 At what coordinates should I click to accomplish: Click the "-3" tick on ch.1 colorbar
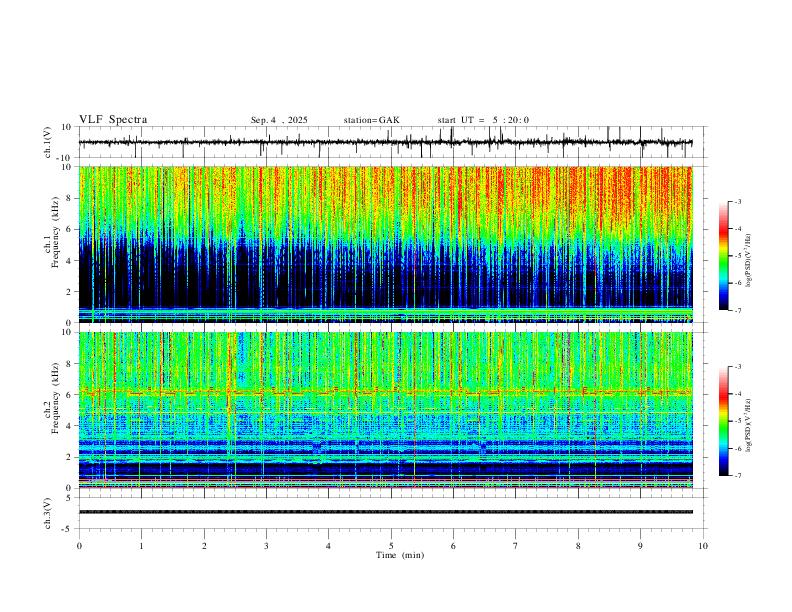pos(738,201)
